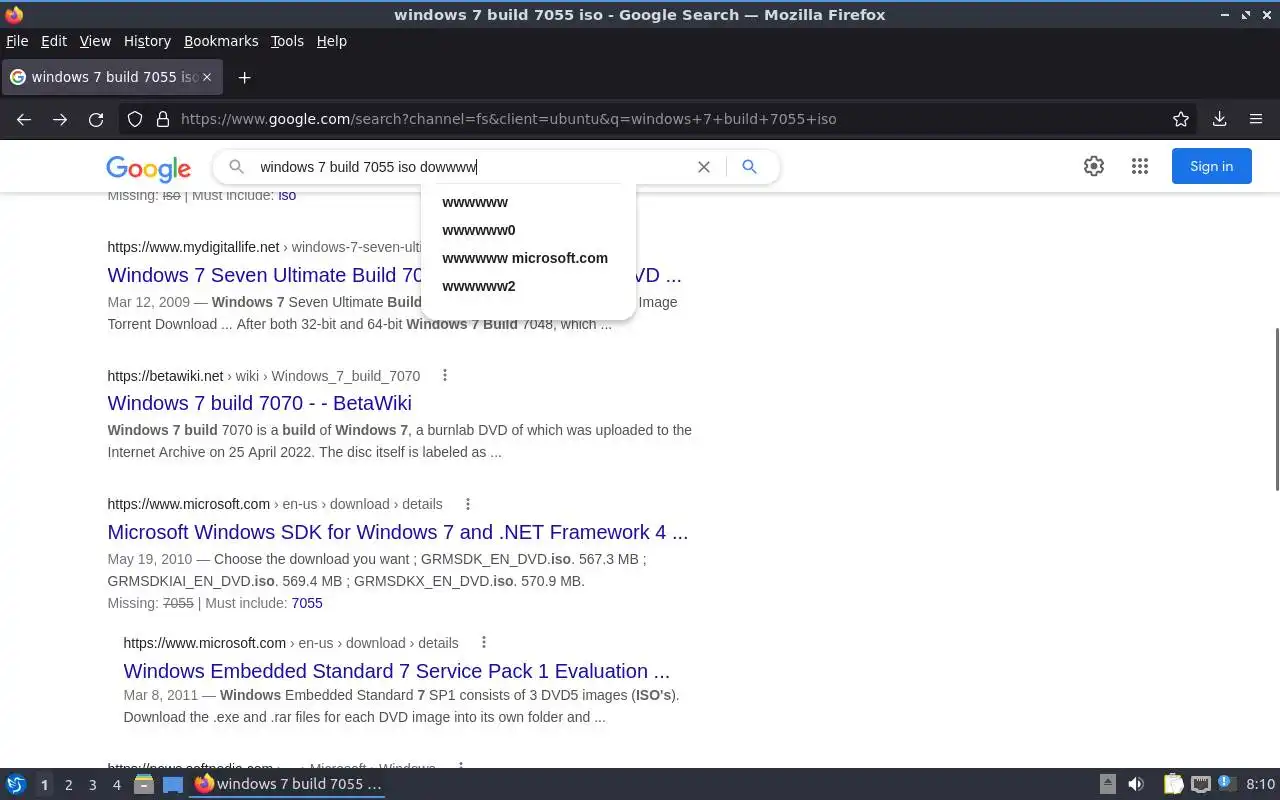The width and height of the screenshot is (1280, 800).
Task: Reload the current page
Action: click(x=96, y=119)
